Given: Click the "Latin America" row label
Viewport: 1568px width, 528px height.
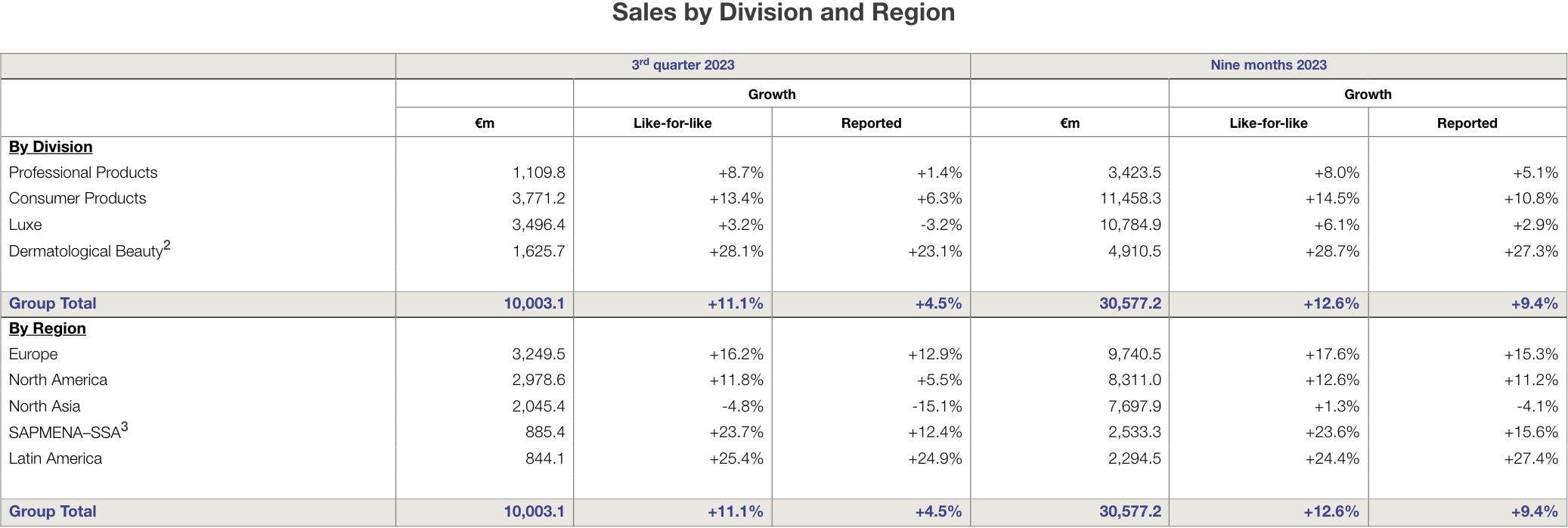Looking at the screenshot, I should [55, 458].
